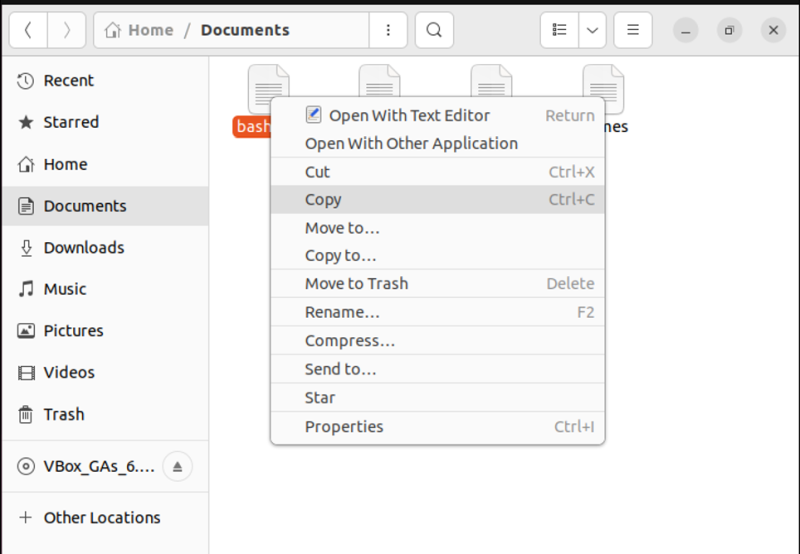Toggle the list view mode button

coord(561,30)
